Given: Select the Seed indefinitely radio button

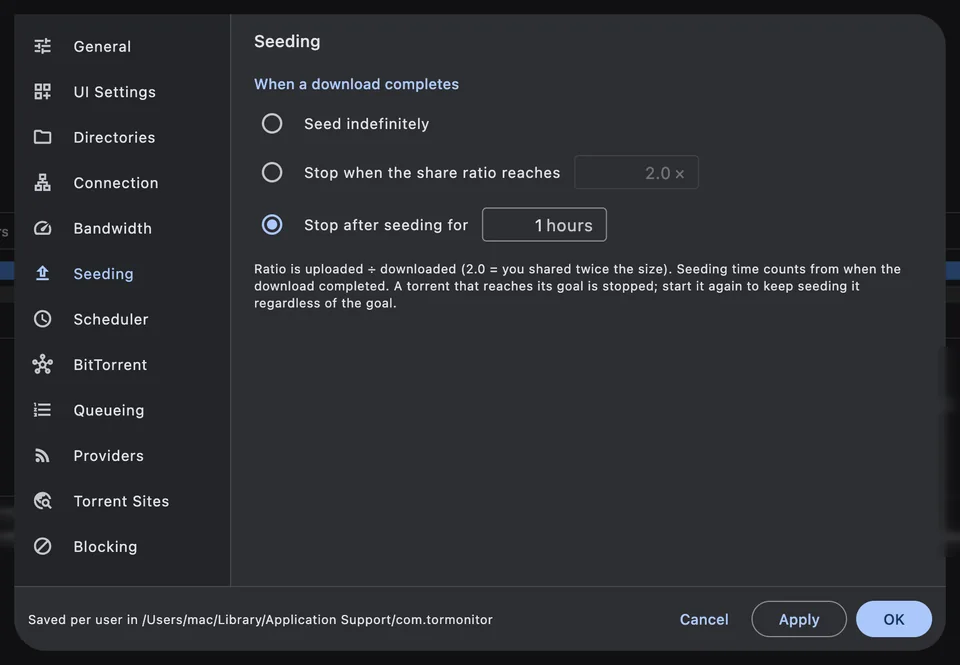Looking at the screenshot, I should (x=272, y=124).
